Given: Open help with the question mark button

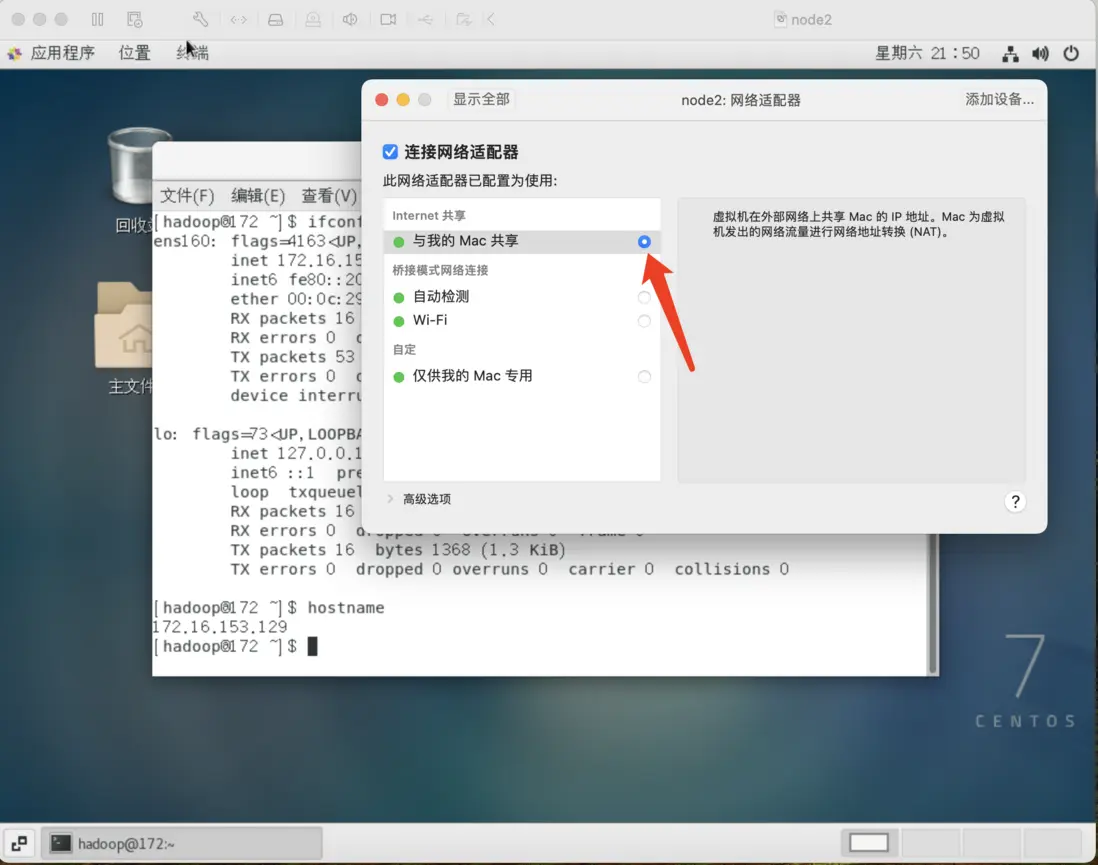Looking at the screenshot, I should point(1015,501).
